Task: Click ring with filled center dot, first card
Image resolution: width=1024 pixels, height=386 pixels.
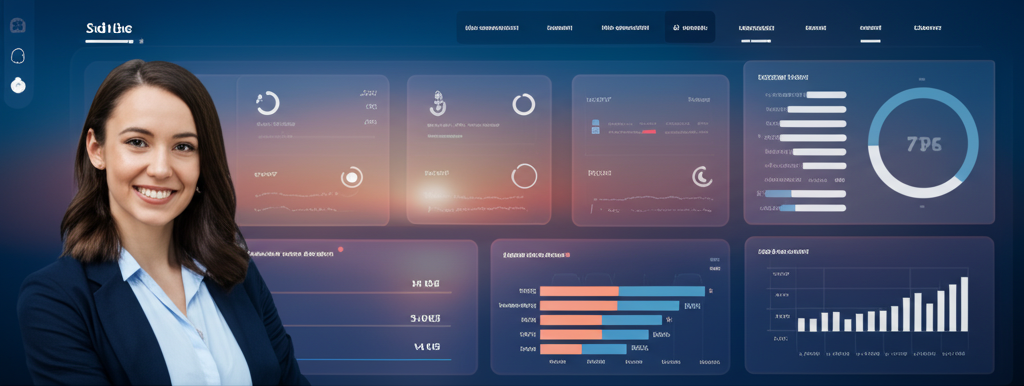Action: tap(351, 177)
